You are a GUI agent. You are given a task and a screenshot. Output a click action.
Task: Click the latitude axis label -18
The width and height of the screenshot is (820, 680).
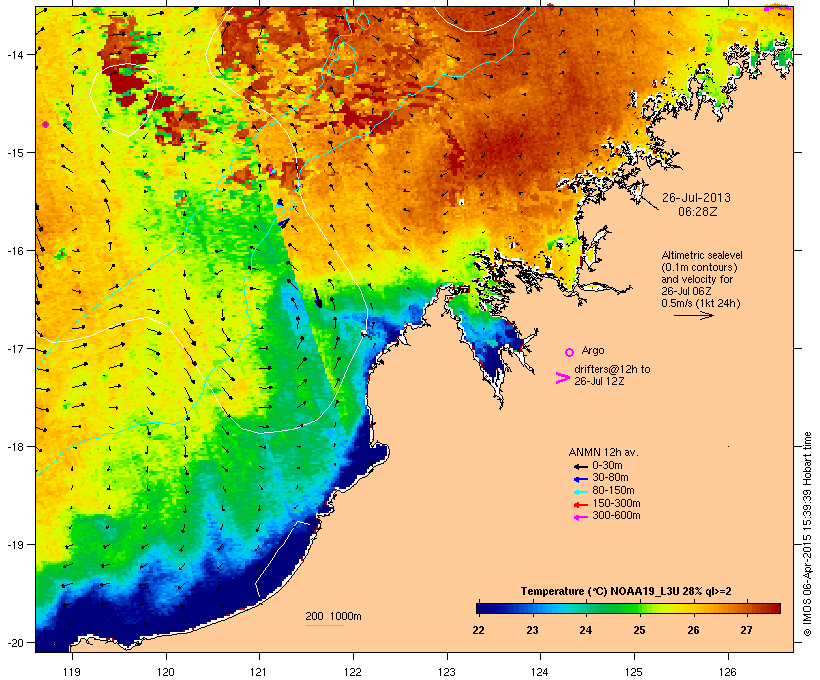point(14,447)
